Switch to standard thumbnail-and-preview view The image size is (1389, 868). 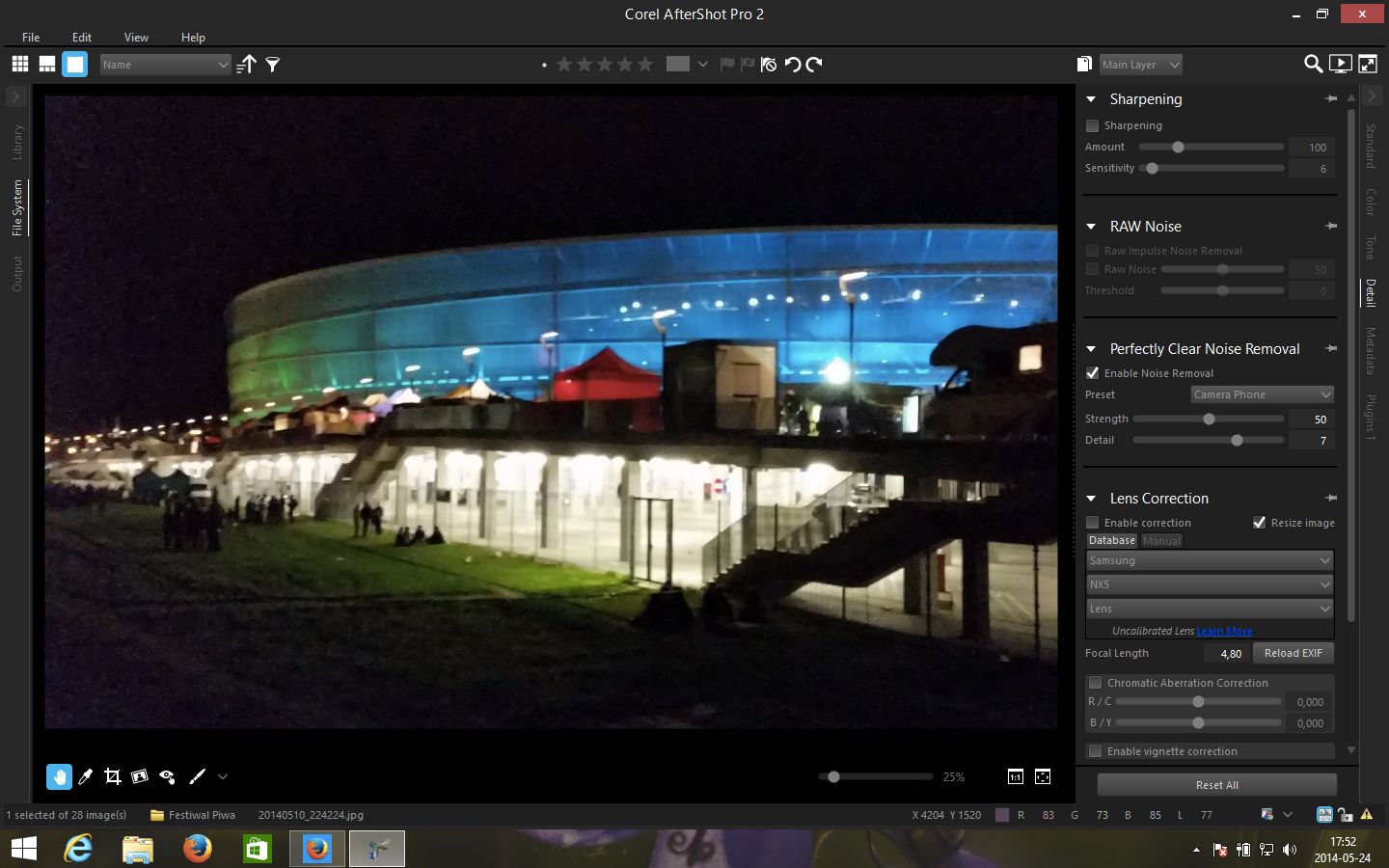(x=47, y=65)
